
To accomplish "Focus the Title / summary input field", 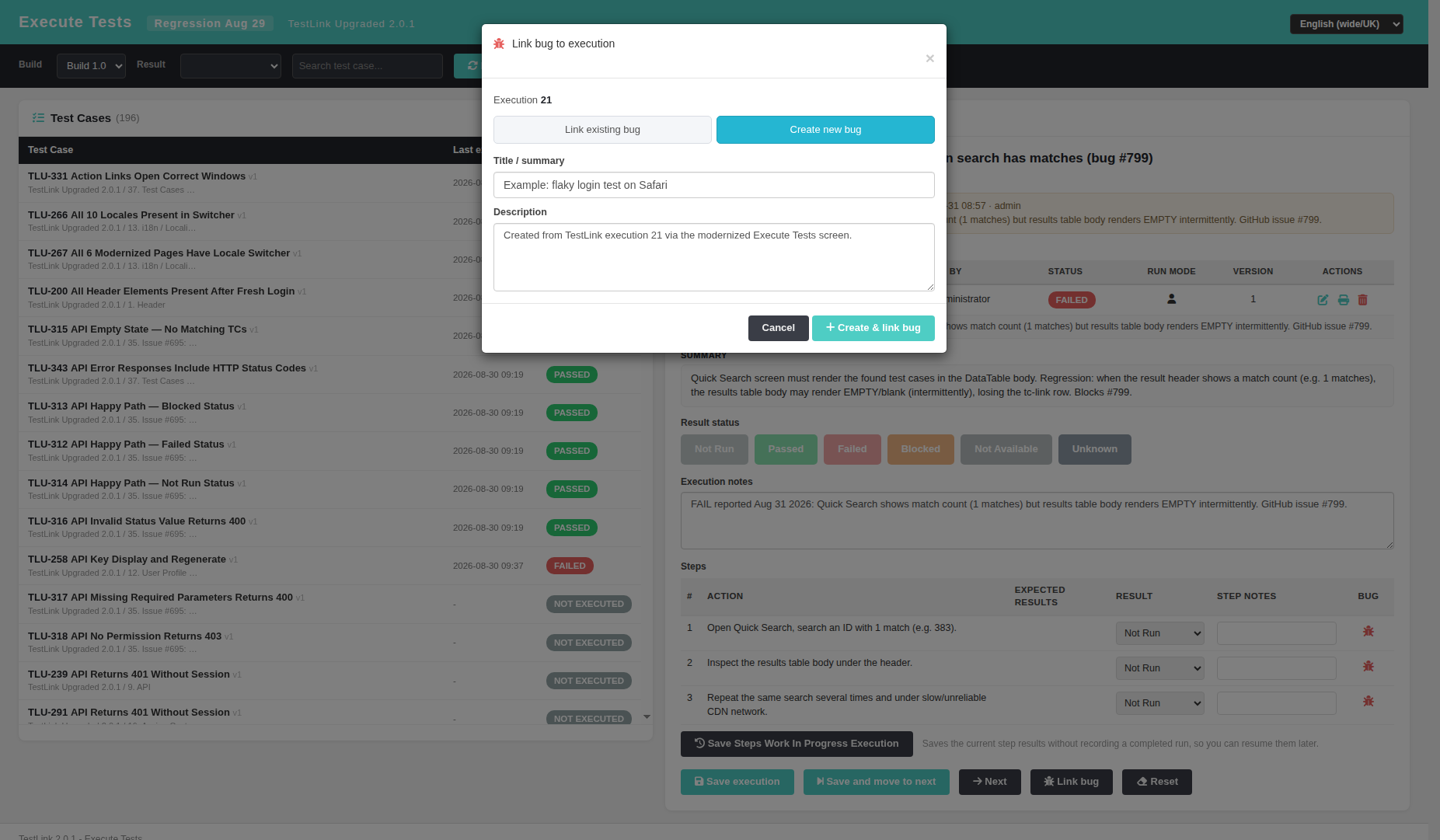I will [x=714, y=185].
